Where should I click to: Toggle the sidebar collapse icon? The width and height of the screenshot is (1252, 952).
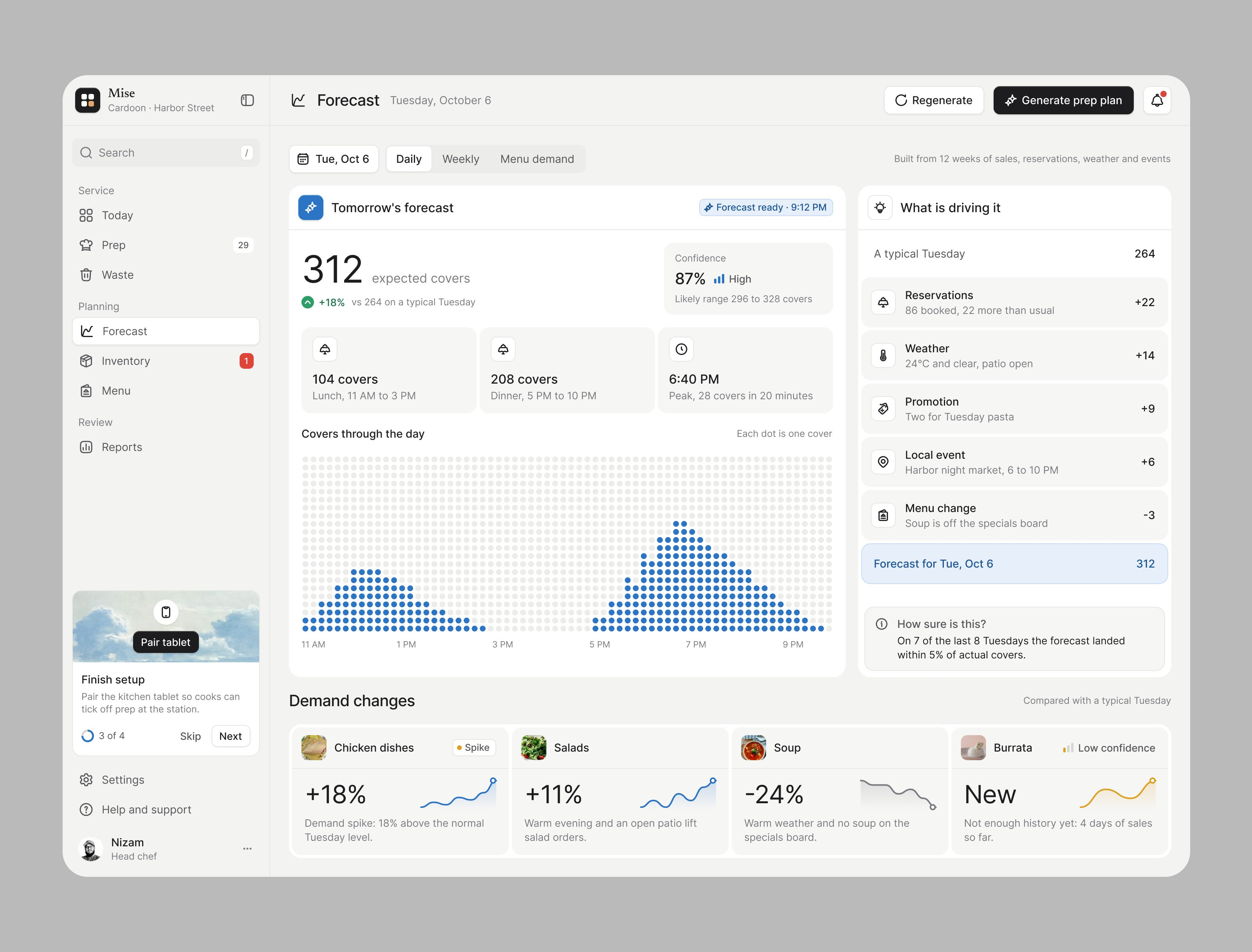pyautogui.click(x=247, y=100)
